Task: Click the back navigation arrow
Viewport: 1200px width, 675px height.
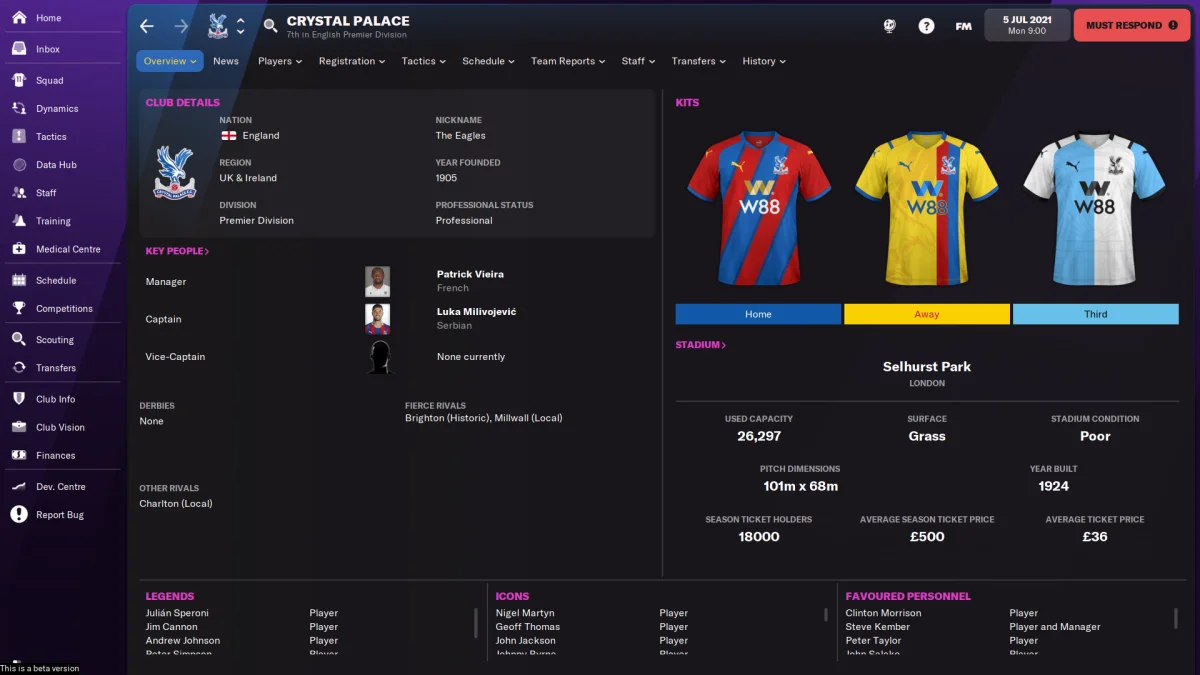Action: point(147,26)
